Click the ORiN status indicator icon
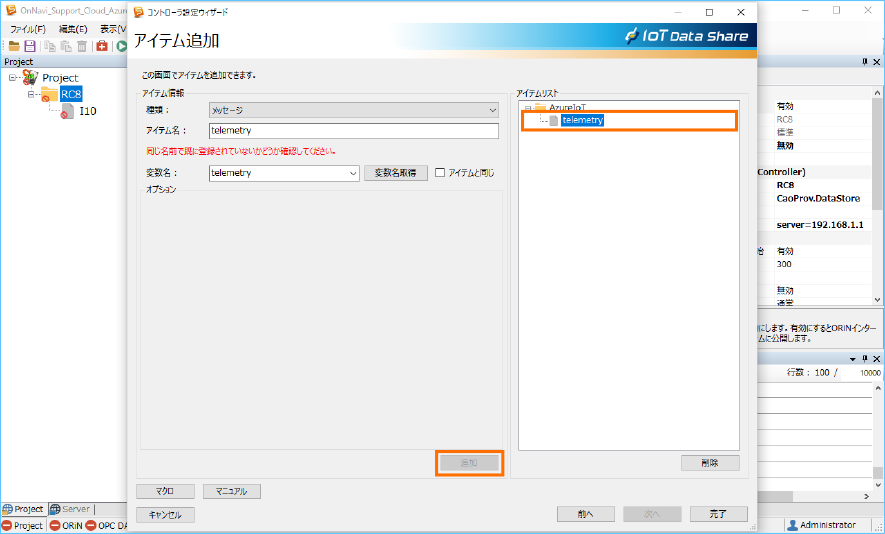 point(55,526)
